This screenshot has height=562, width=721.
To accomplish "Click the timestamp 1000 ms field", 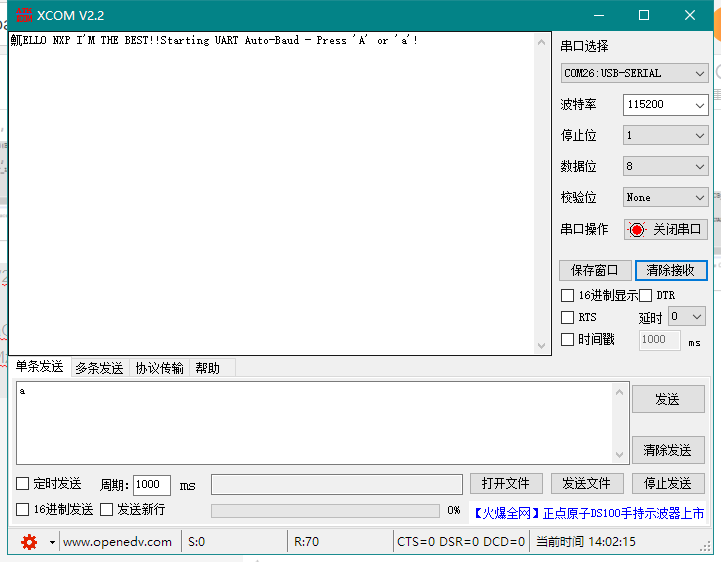I will click(x=659, y=340).
